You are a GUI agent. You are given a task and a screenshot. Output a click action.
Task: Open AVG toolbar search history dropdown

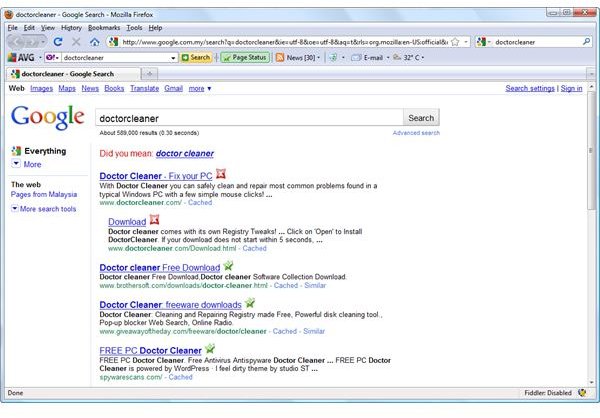click(x=173, y=58)
